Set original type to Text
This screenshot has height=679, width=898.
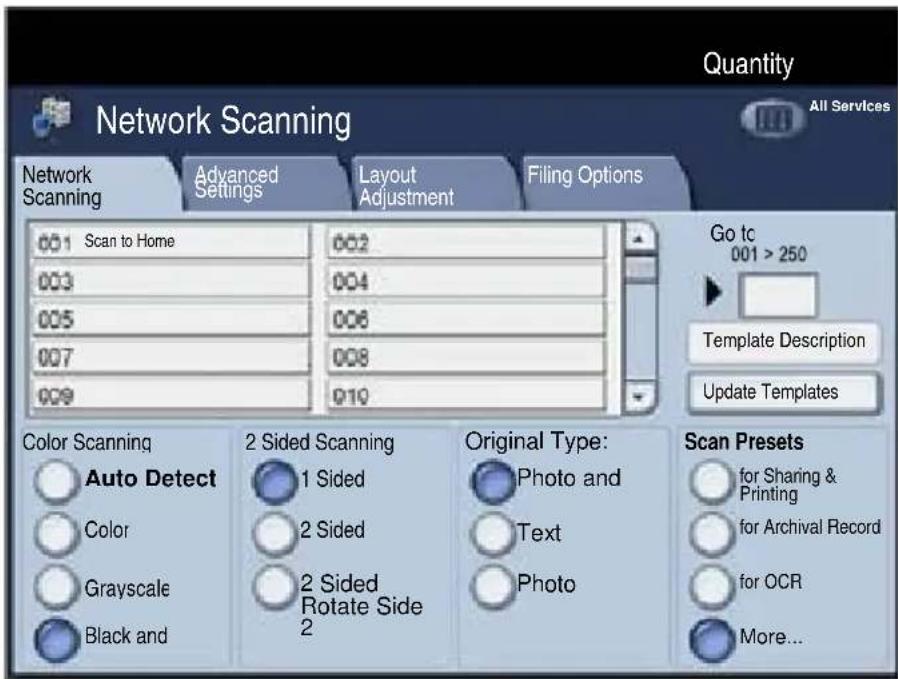(x=492, y=534)
